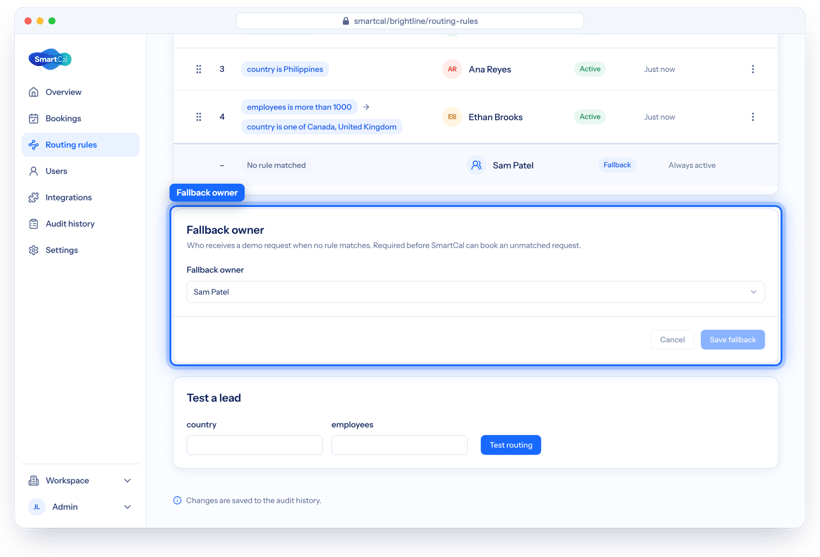Image resolution: width=820 pixels, height=557 pixels.
Task: Click the 'No rule matched' label
Action: 276,165
